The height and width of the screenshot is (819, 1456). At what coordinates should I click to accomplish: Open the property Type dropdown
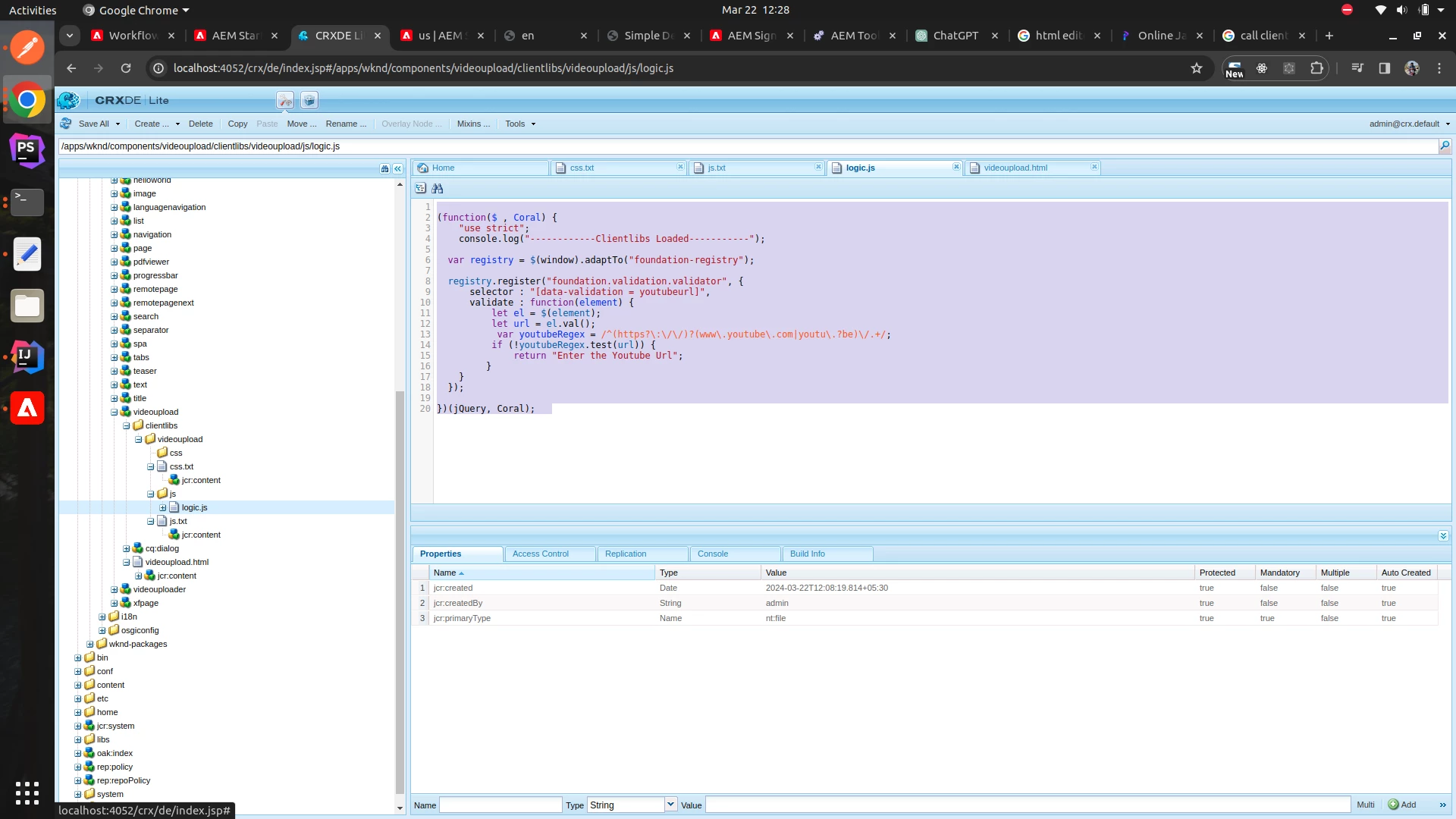pyautogui.click(x=670, y=804)
